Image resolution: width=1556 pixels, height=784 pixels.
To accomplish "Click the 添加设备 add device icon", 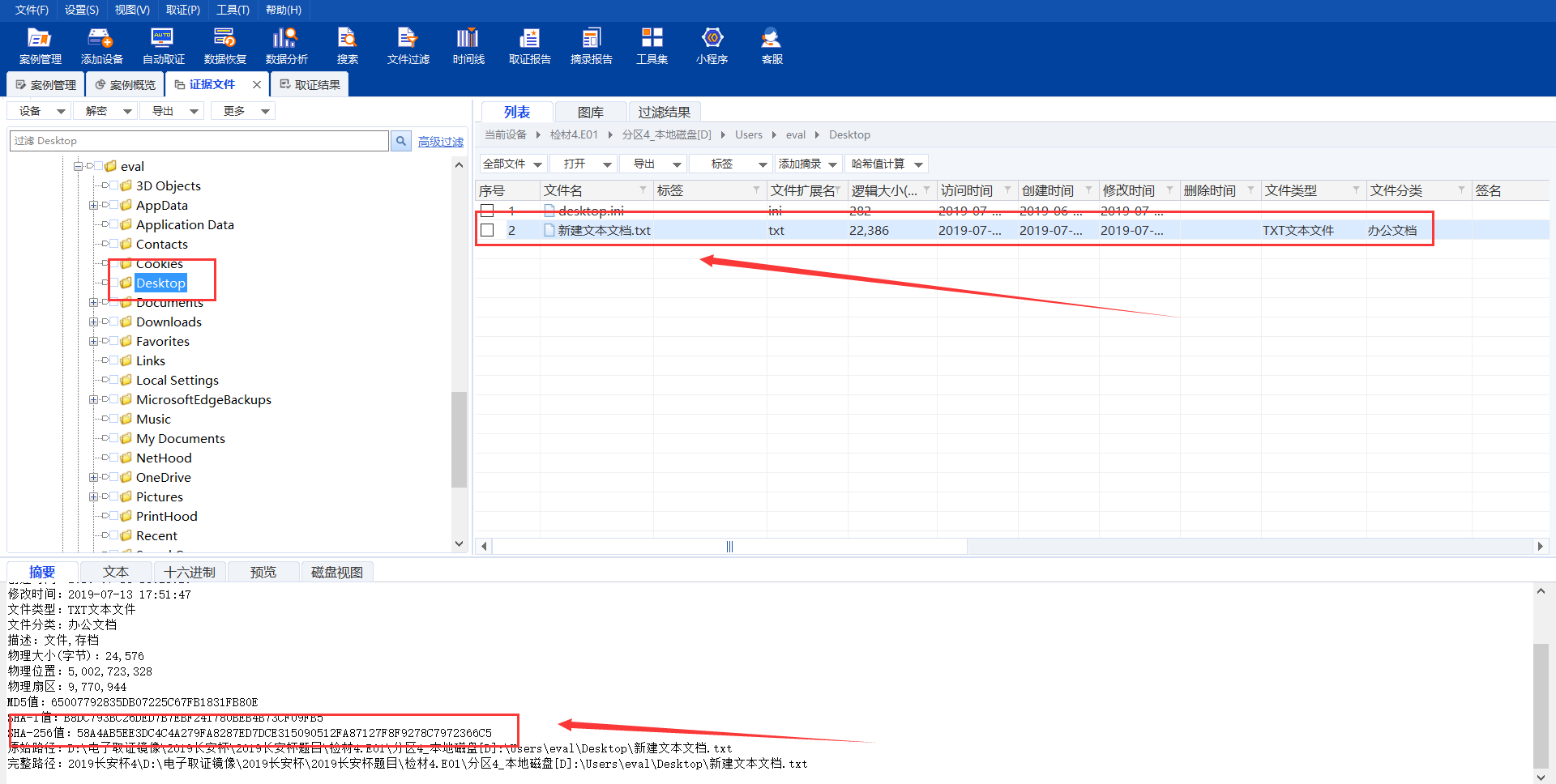I will [101, 46].
